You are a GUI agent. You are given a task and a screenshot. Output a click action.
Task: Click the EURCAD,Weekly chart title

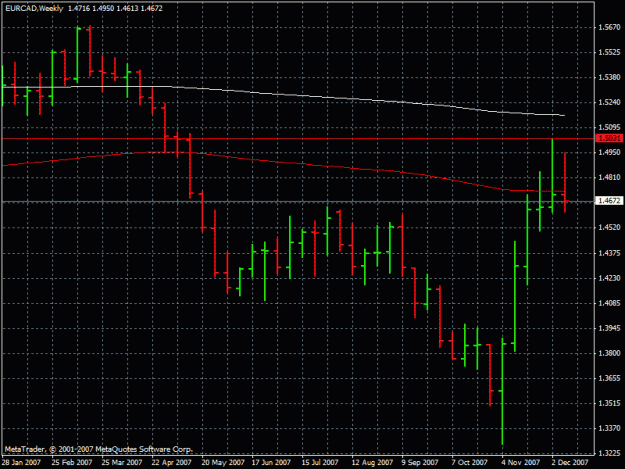pyautogui.click(x=34, y=8)
